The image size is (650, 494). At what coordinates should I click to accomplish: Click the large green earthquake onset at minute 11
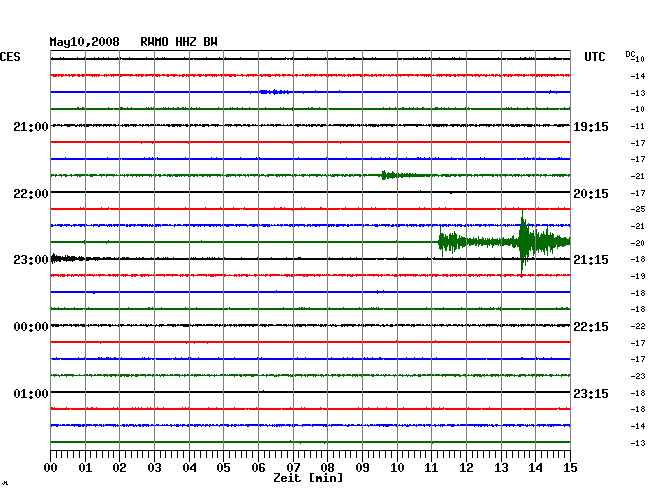pos(441,241)
